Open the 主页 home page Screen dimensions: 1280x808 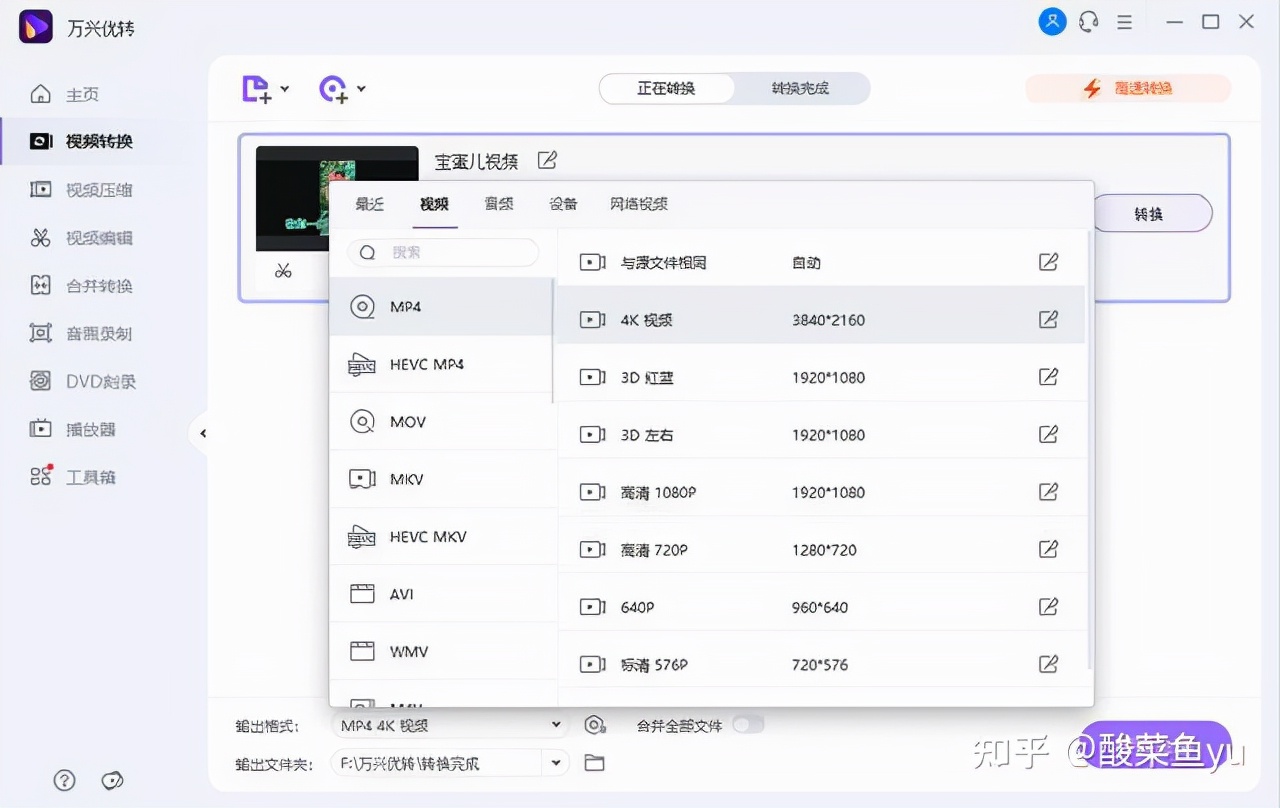(80, 93)
